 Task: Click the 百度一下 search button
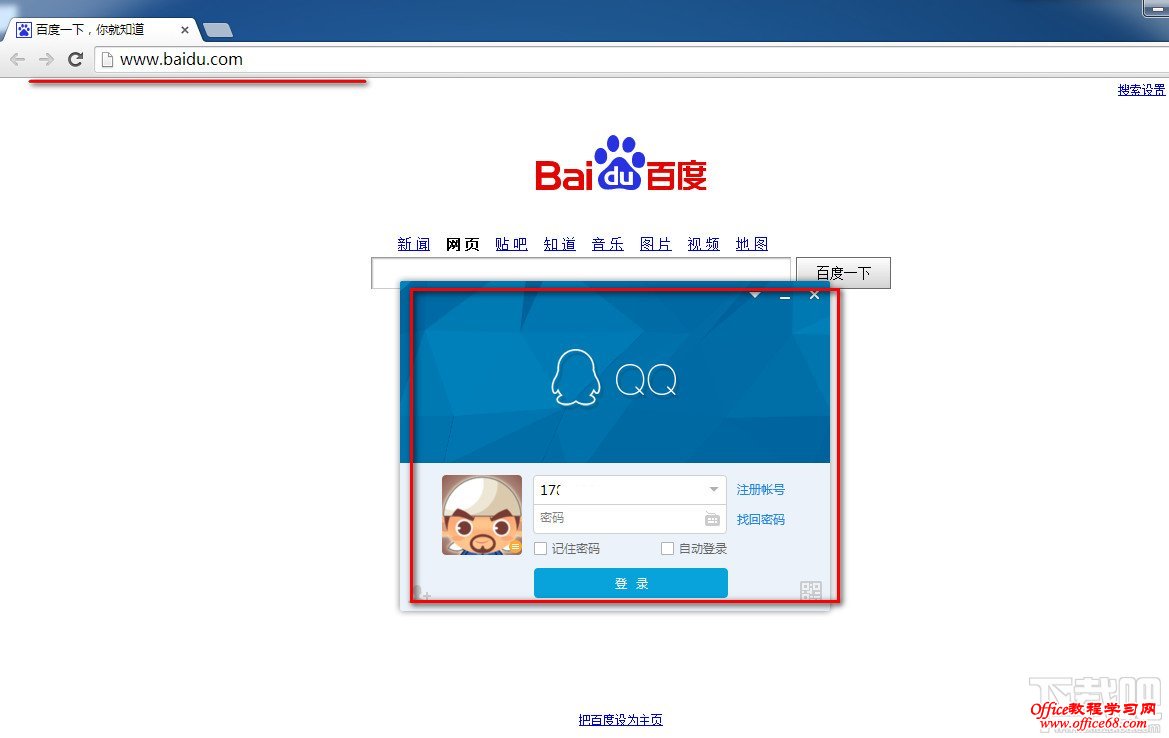click(843, 273)
